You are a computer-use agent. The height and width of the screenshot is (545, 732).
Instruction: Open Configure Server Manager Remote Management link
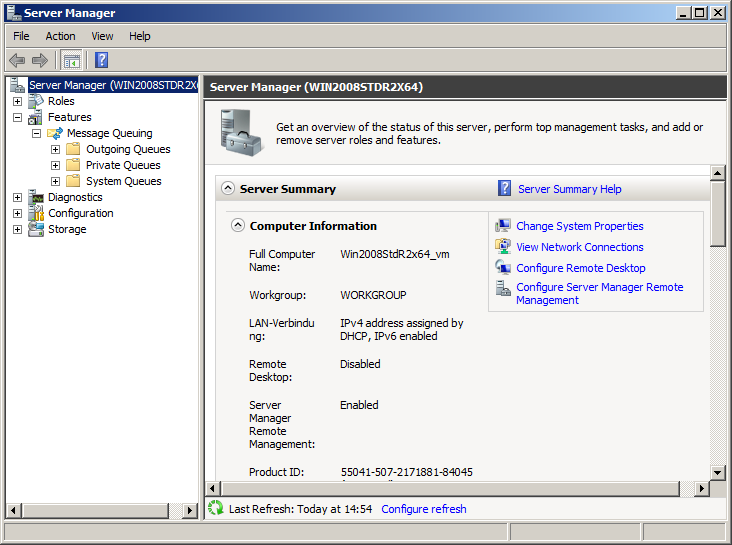tap(599, 293)
